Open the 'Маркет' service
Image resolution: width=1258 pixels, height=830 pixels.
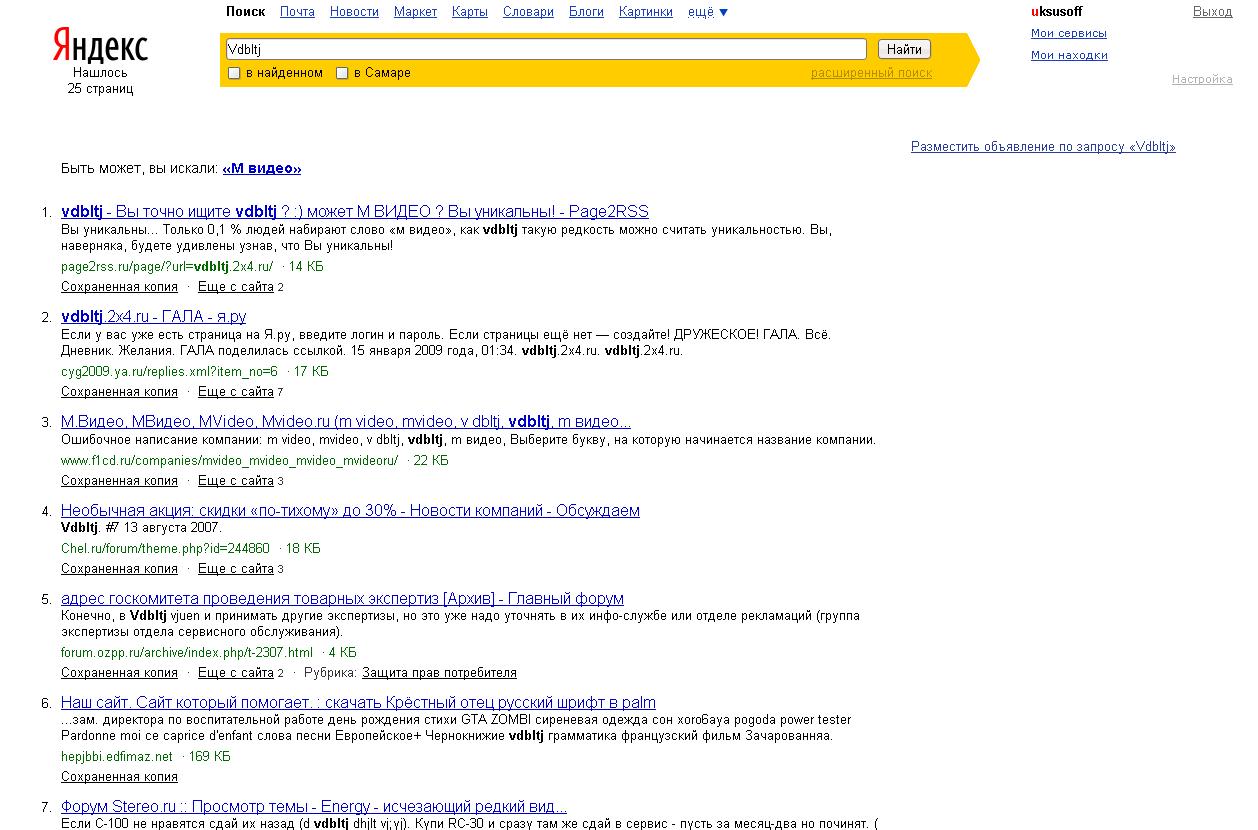coord(415,12)
